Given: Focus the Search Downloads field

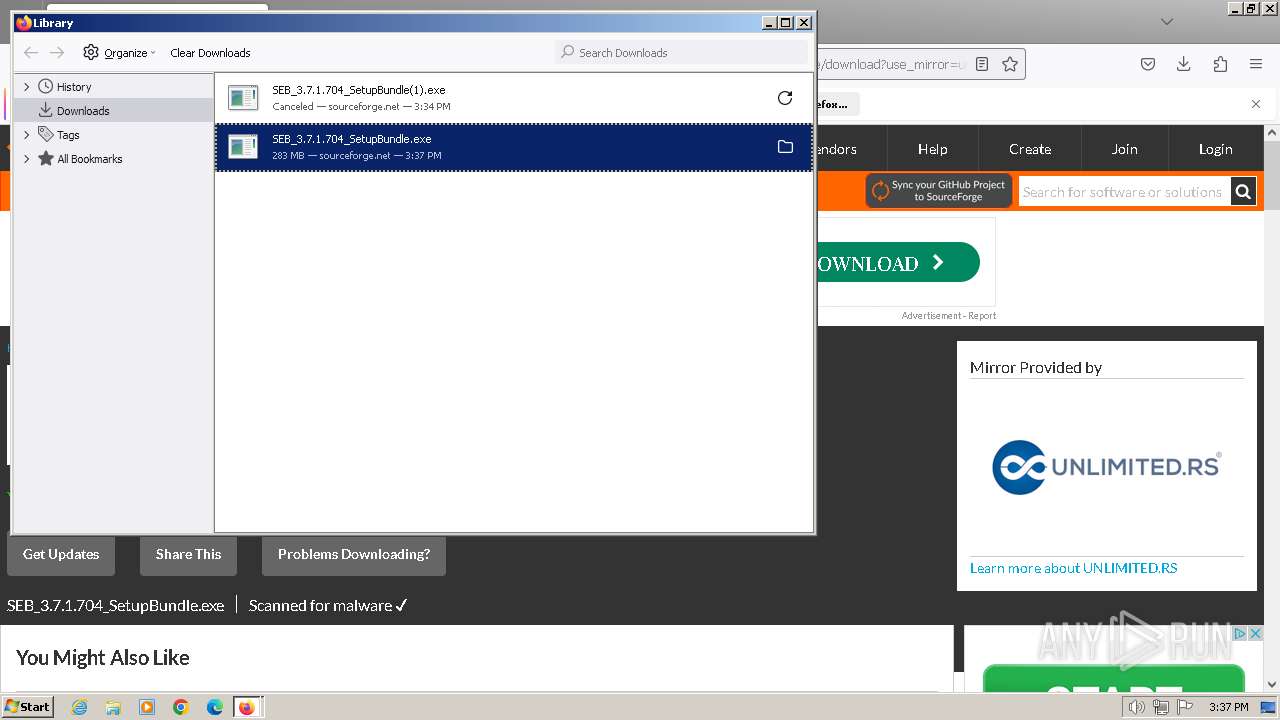Looking at the screenshot, I should pyautogui.click(x=681, y=52).
